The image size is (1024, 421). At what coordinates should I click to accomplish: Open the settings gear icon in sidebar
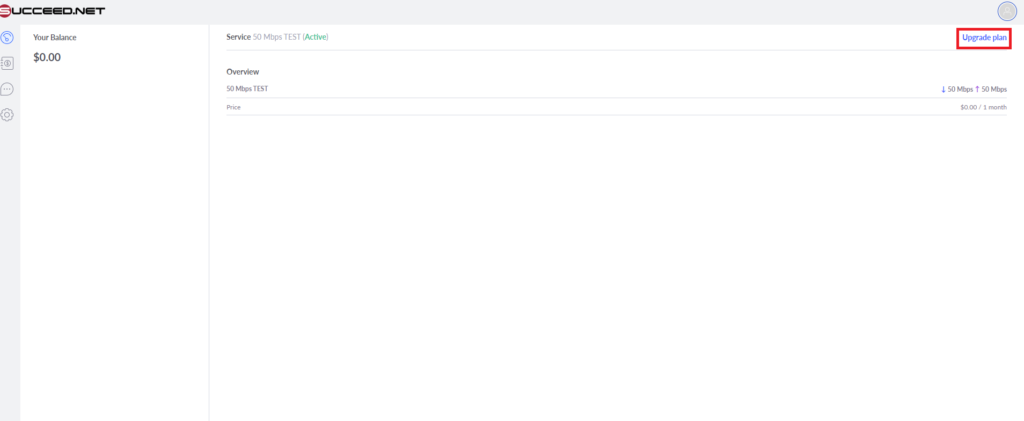[x=7, y=114]
